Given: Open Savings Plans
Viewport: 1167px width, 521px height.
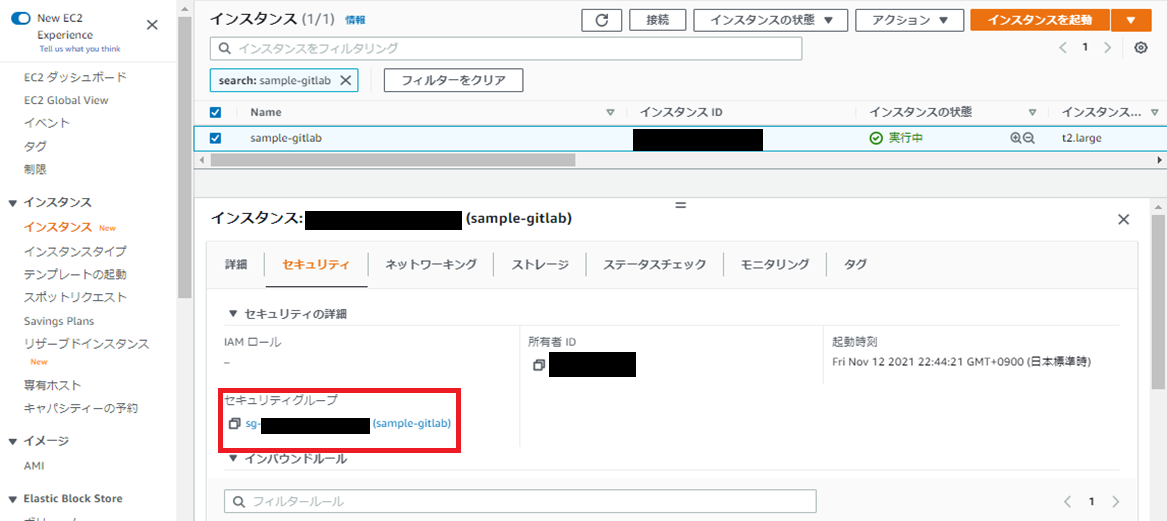Looking at the screenshot, I should coord(59,321).
